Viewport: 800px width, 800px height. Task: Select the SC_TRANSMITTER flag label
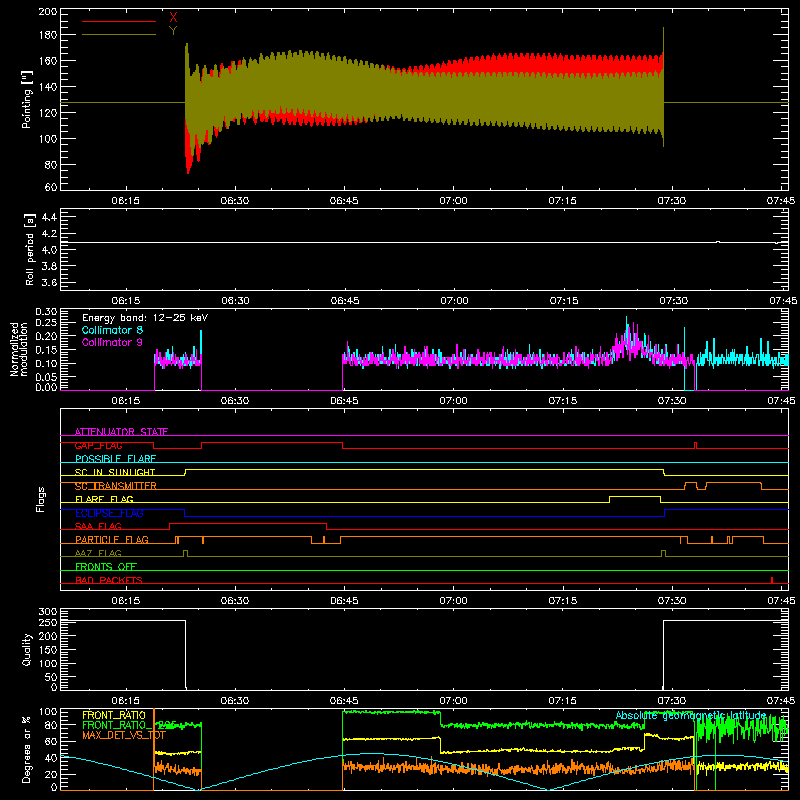pos(116,486)
